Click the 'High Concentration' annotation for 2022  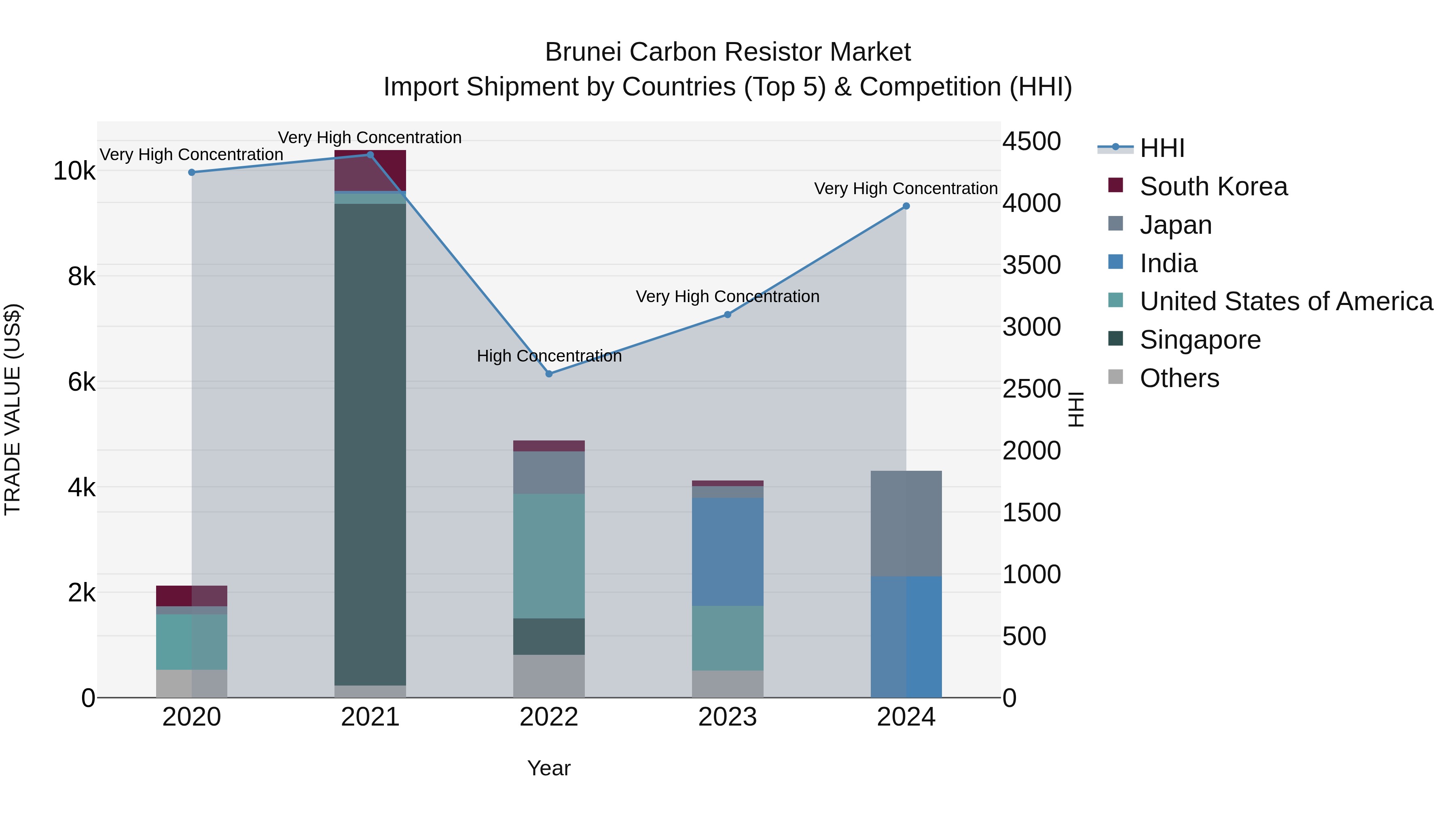[x=549, y=356]
